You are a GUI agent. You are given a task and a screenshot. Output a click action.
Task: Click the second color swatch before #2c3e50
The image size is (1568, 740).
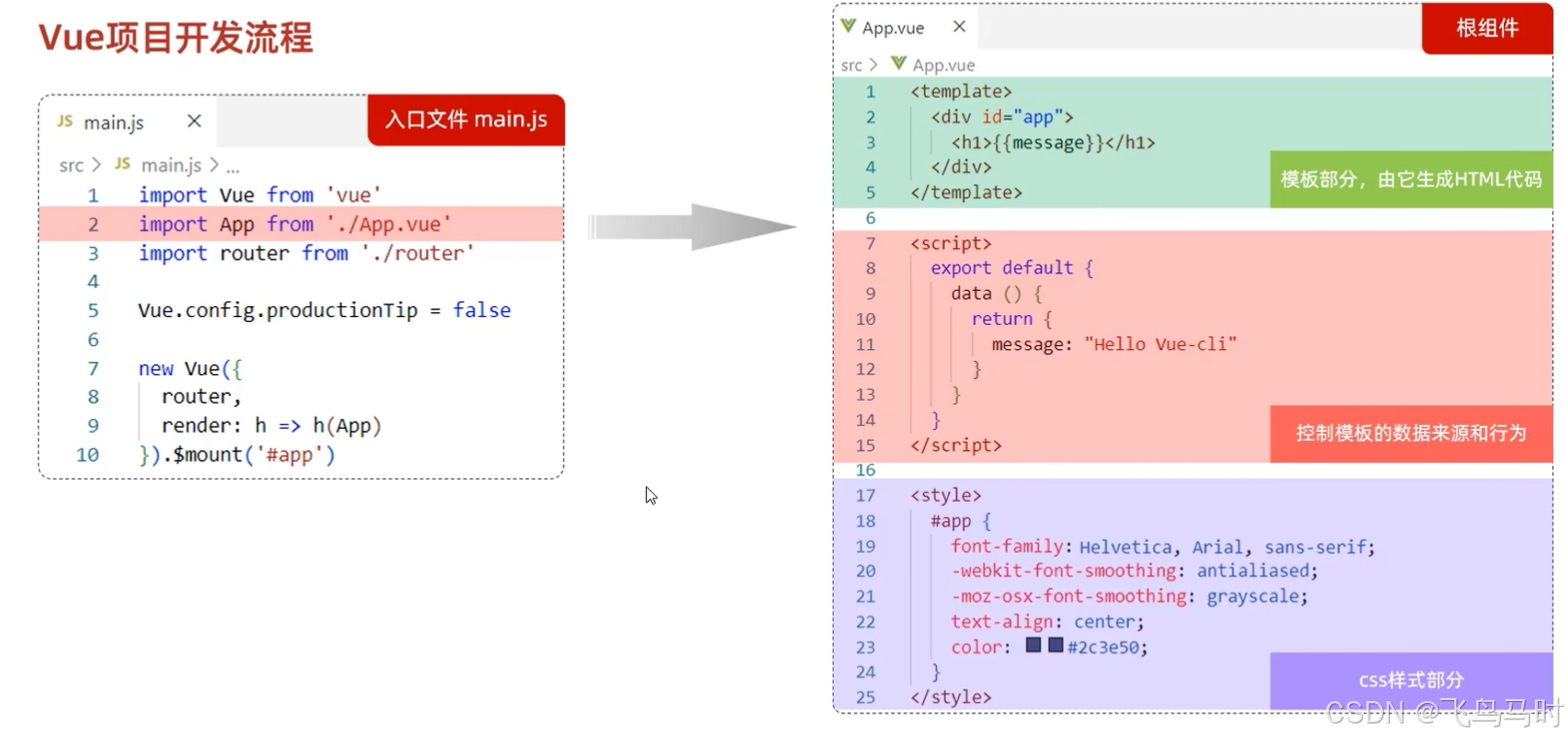point(1056,645)
